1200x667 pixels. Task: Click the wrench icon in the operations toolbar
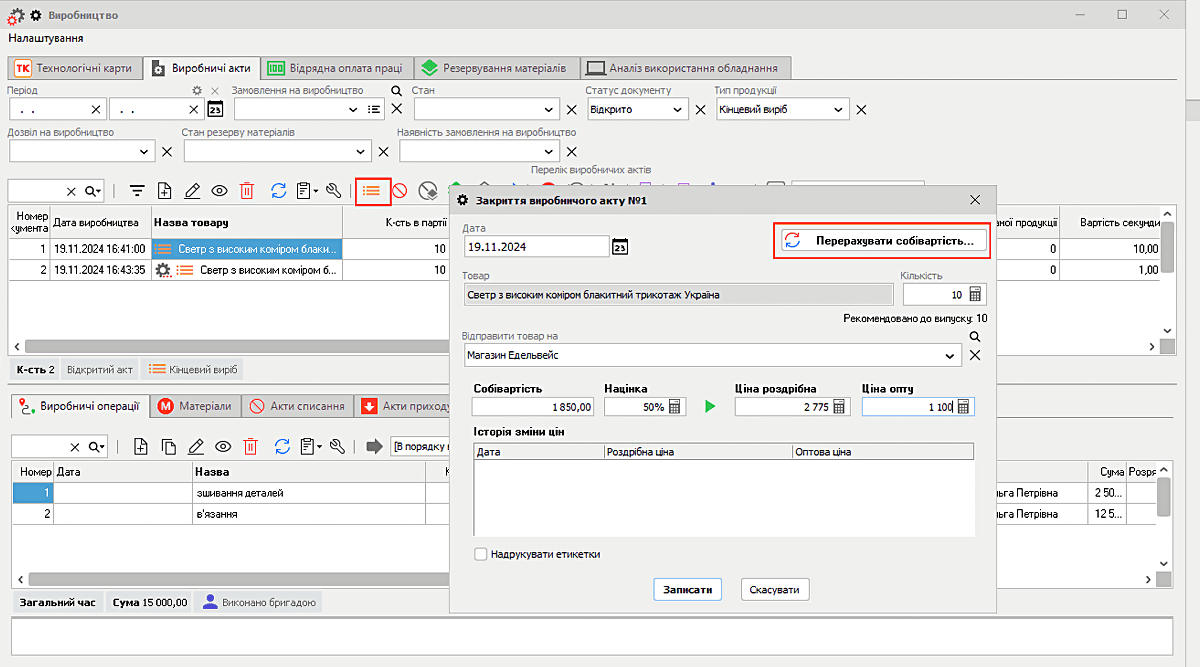[336, 447]
